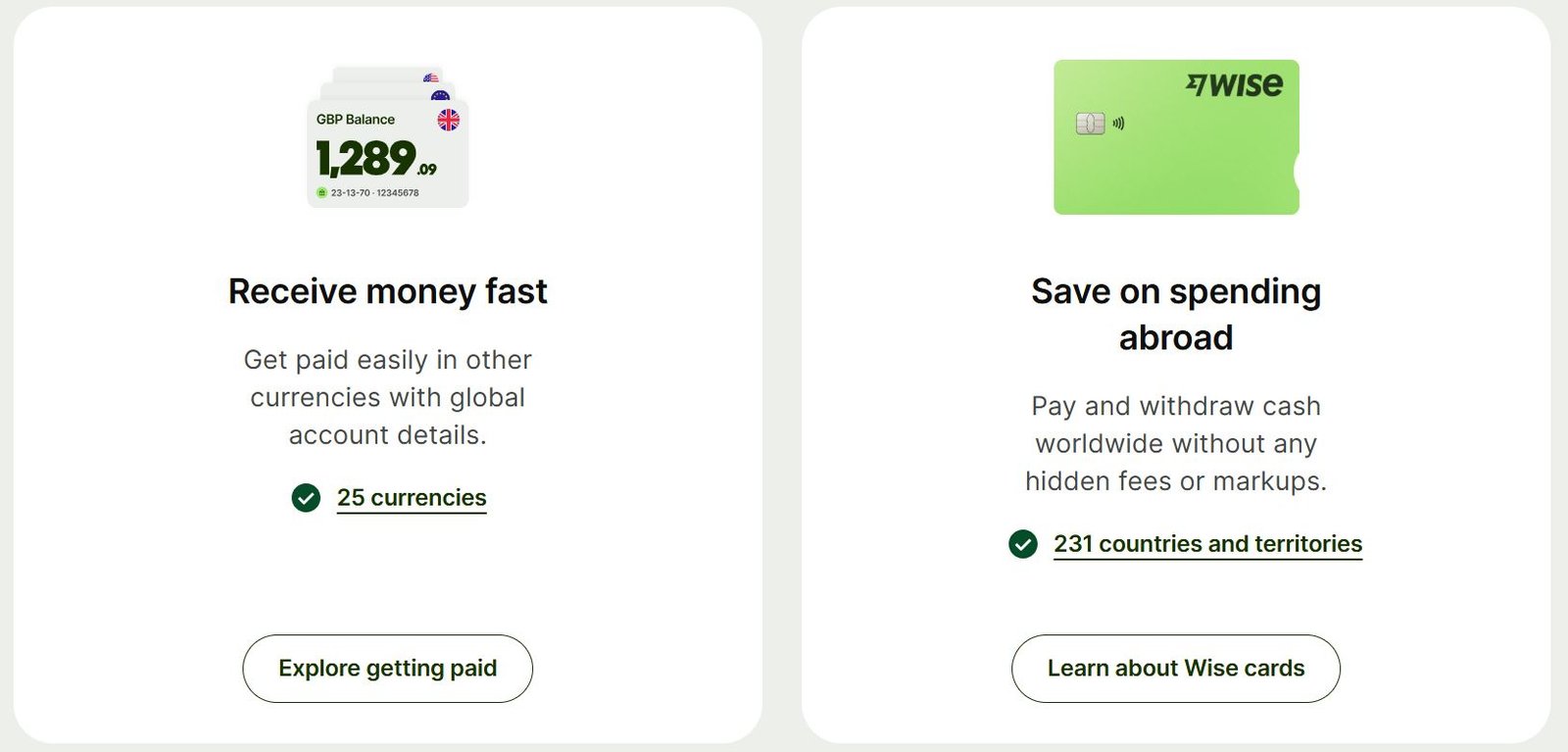Click the card chip on the Wise card
The image size is (1568, 752).
[1090, 125]
